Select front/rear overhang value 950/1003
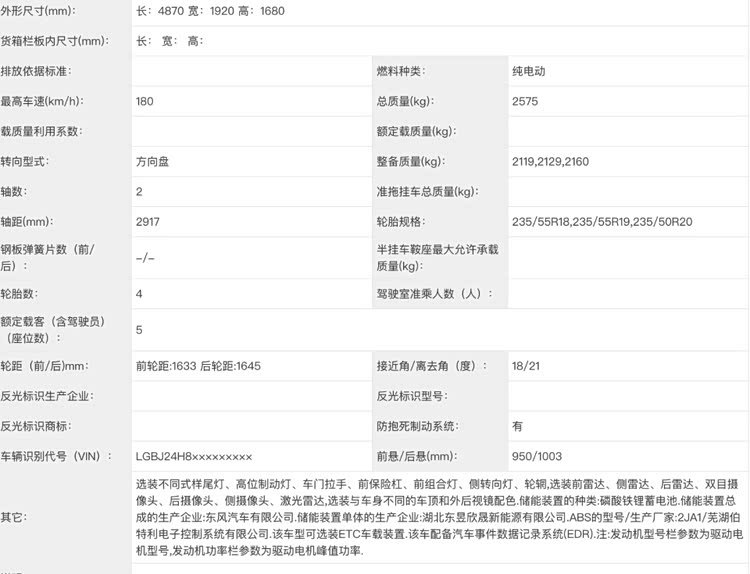The height and width of the screenshot is (574, 750). [x=537, y=456]
